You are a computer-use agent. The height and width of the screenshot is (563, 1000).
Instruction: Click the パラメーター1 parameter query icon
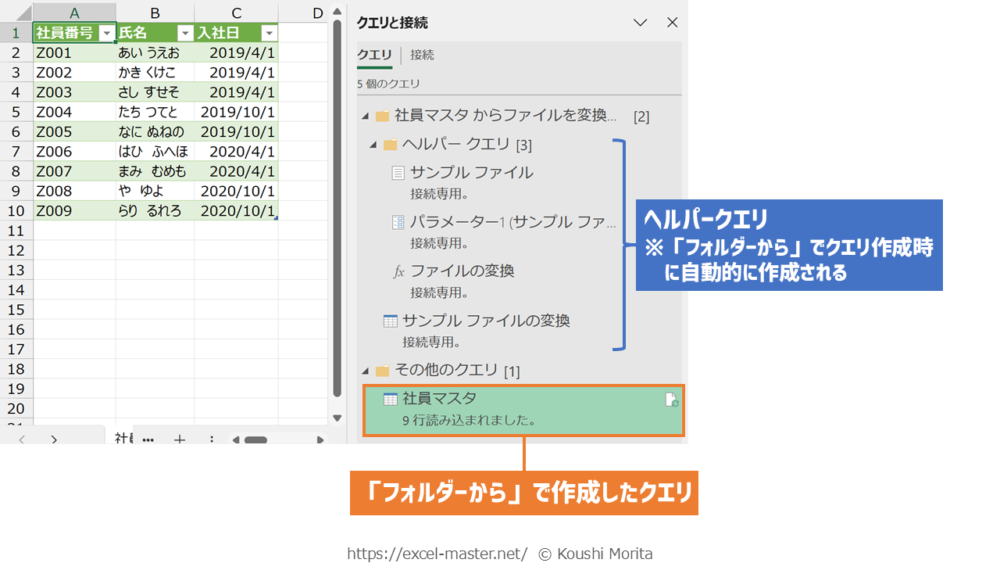[398, 222]
